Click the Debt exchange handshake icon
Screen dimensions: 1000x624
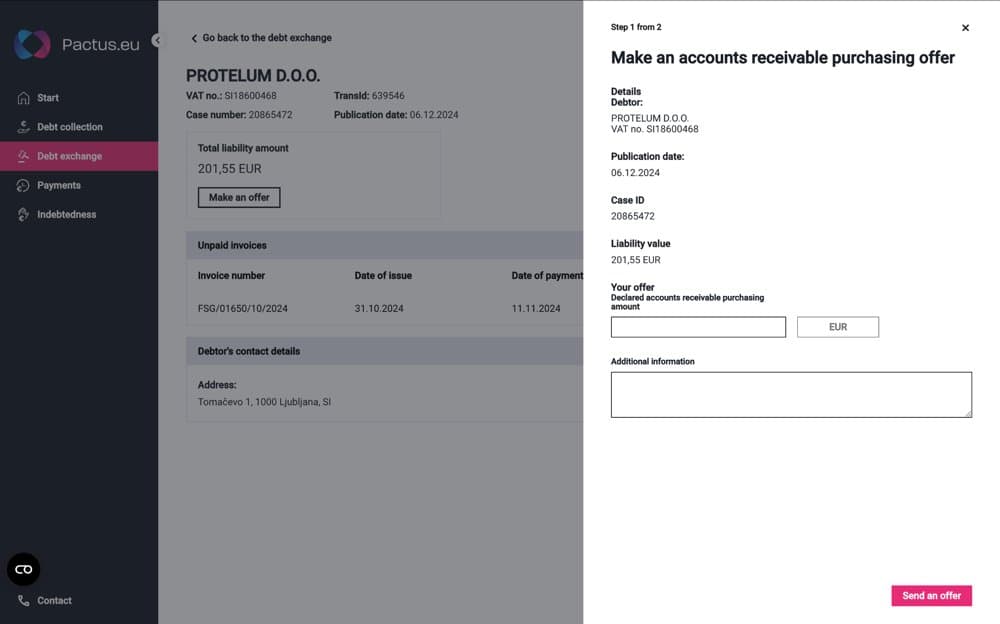pos(23,156)
